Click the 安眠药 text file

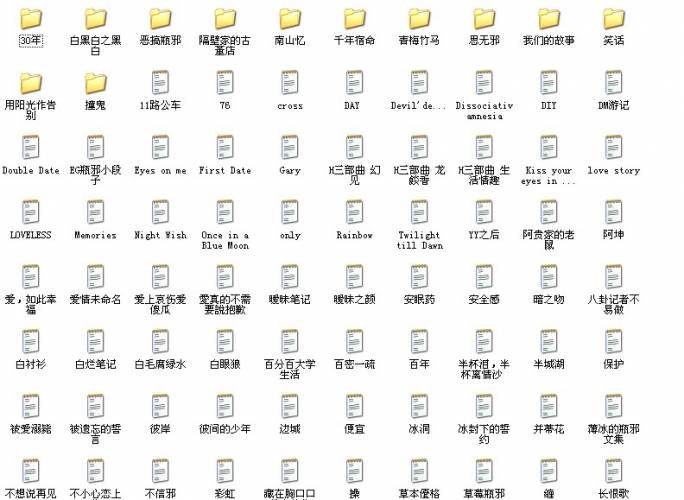coord(420,277)
